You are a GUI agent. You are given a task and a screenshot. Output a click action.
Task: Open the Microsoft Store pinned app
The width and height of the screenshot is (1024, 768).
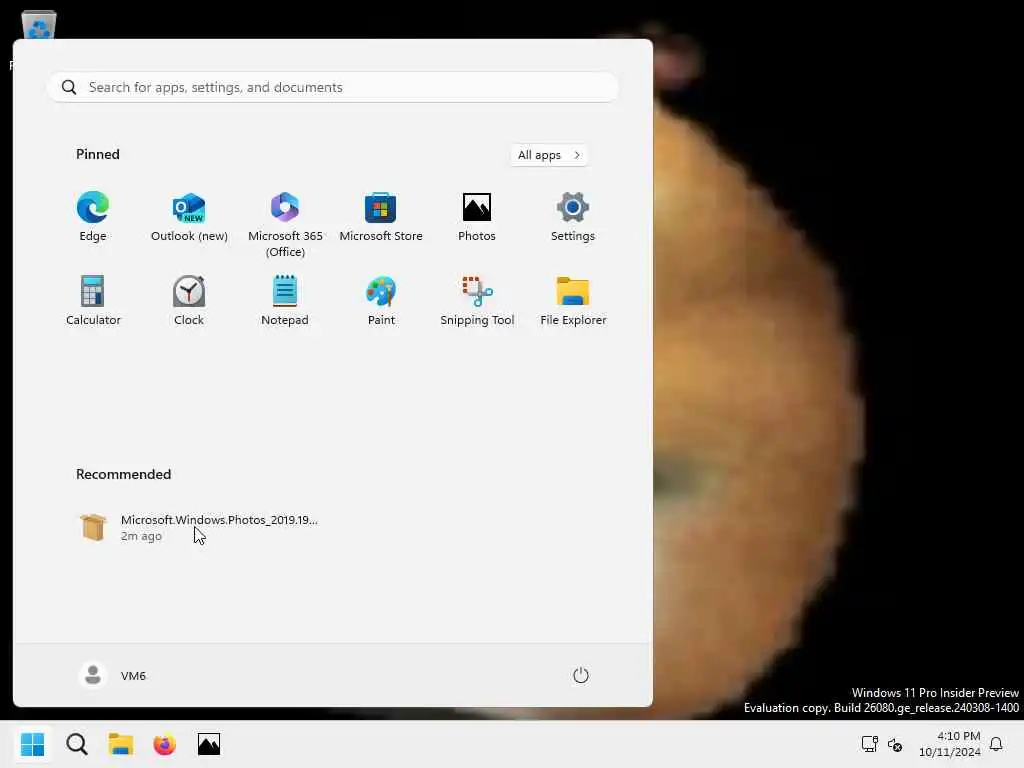(x=381, y=217)
